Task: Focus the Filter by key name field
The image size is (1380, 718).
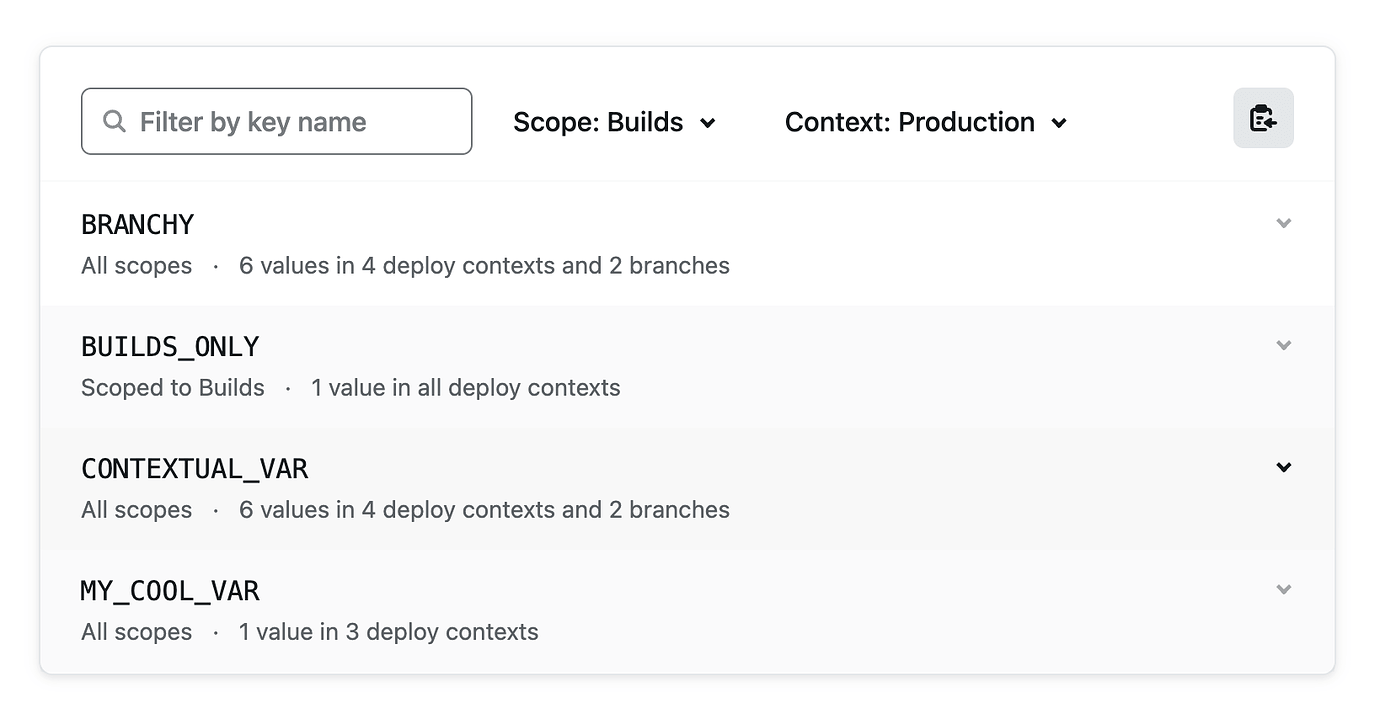Action: [290, 122]
